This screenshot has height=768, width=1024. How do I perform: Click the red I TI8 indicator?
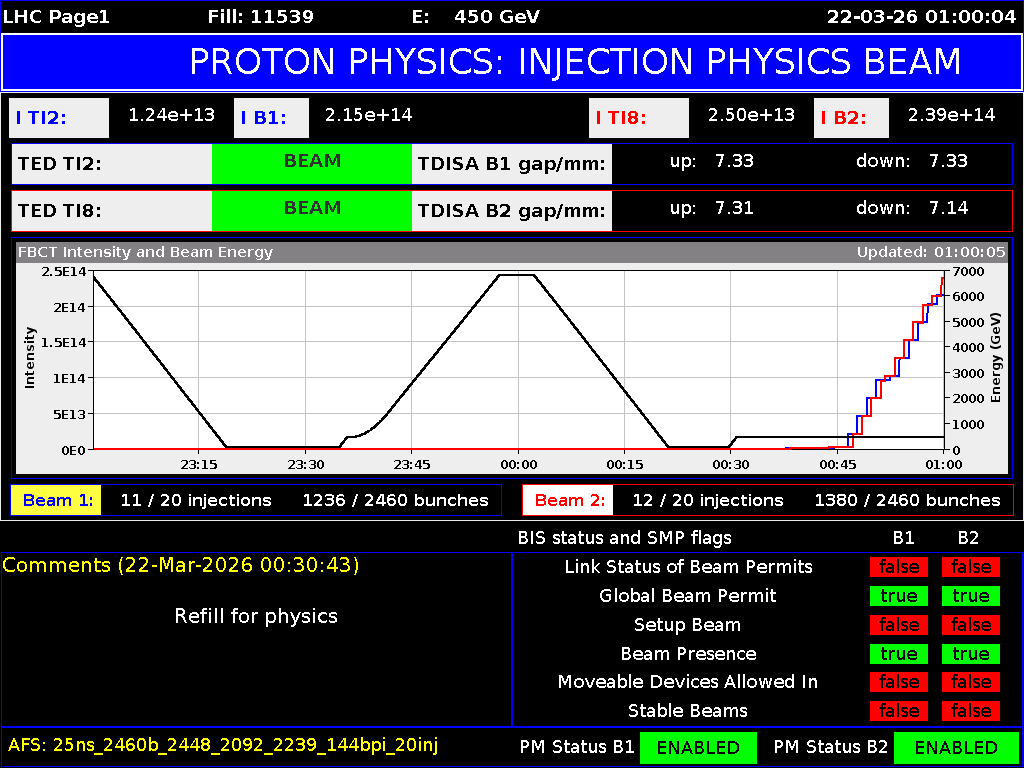pos(639,118)
